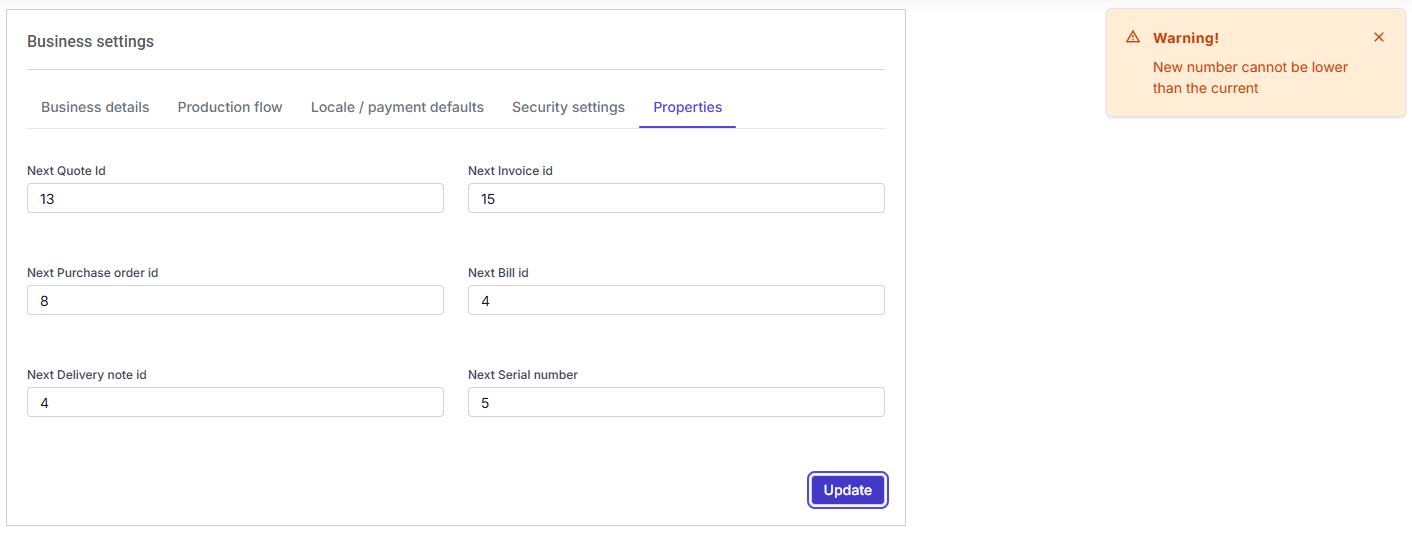Open the Security settings tab
This screenshot has width=1412, height=533.
(568, 107)
